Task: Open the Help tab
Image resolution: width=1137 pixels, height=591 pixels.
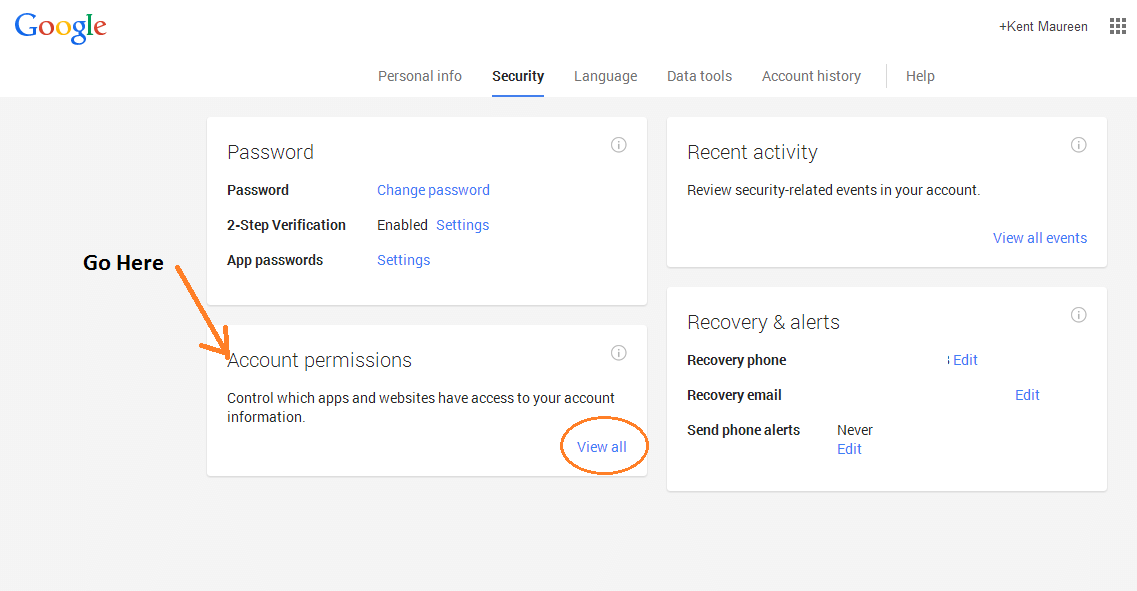Action: pos(920,76)
